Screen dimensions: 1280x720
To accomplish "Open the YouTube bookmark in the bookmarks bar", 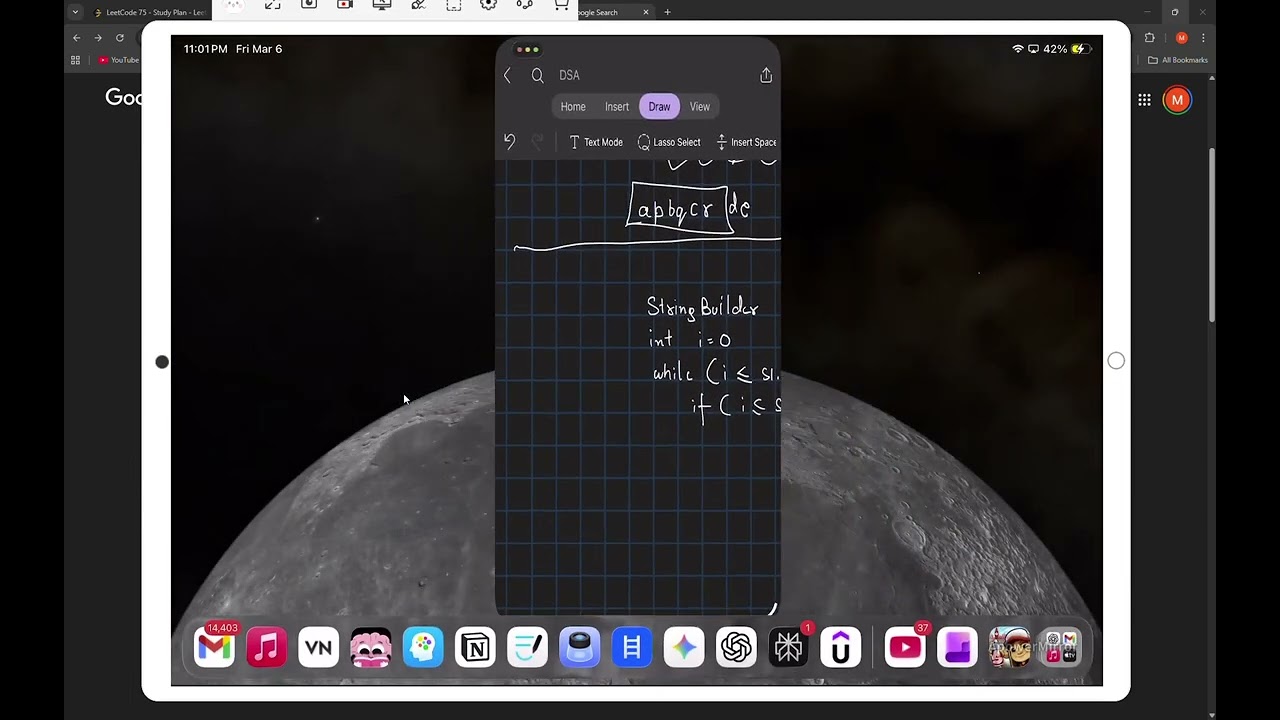I will [119, 60].
